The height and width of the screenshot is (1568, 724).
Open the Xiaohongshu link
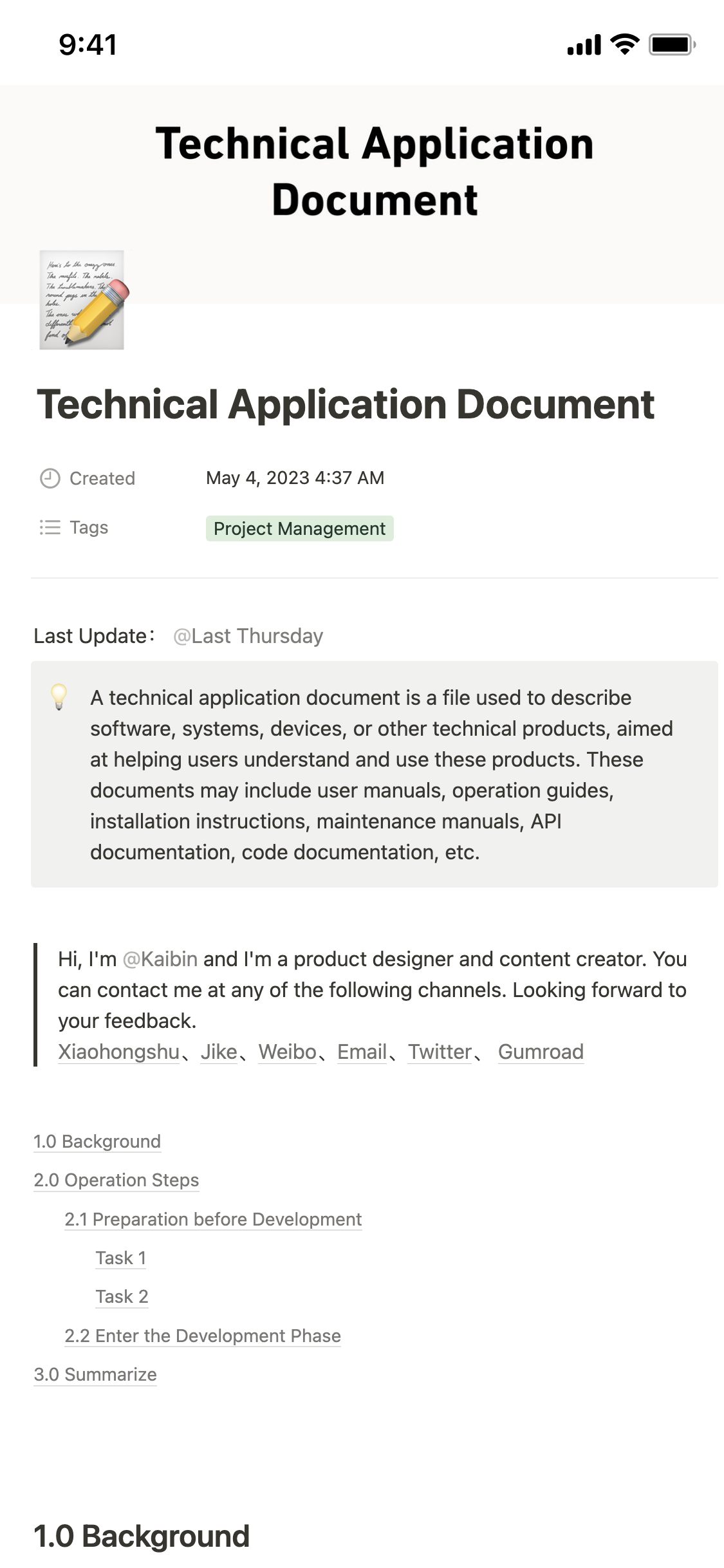(118, 1052)
